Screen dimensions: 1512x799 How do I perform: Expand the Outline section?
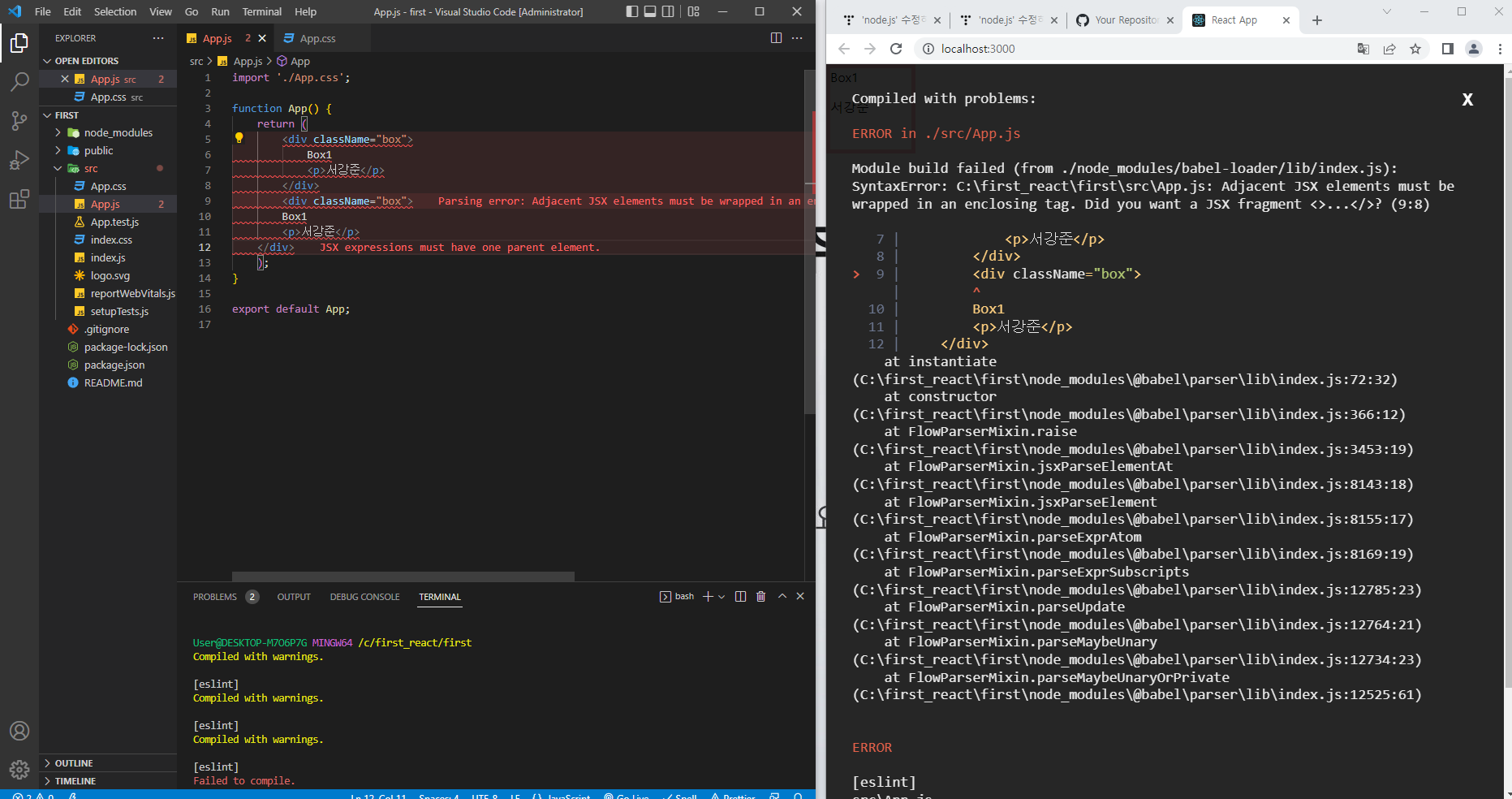[108, 763]
